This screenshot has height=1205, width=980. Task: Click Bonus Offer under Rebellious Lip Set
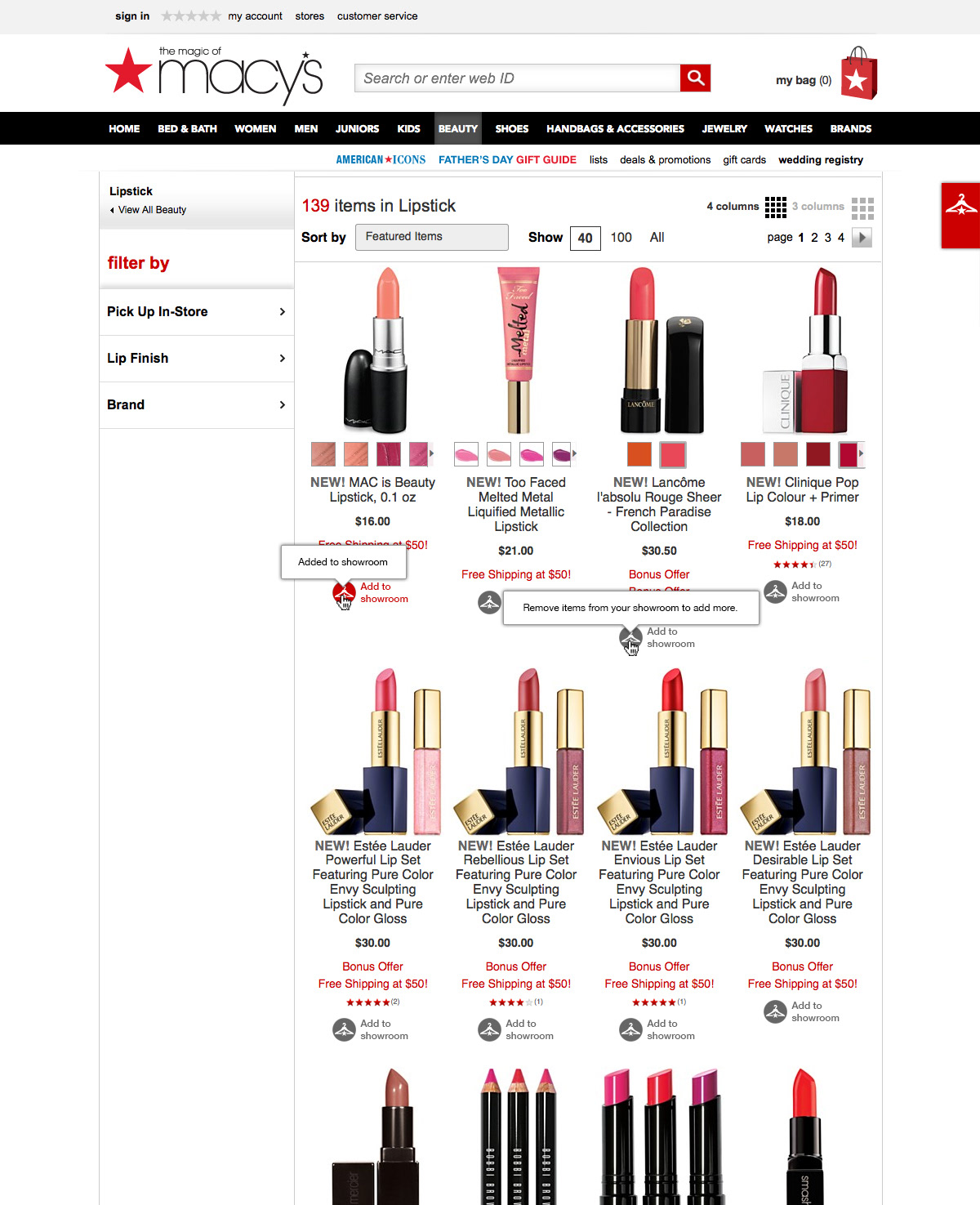pos(516,966)
